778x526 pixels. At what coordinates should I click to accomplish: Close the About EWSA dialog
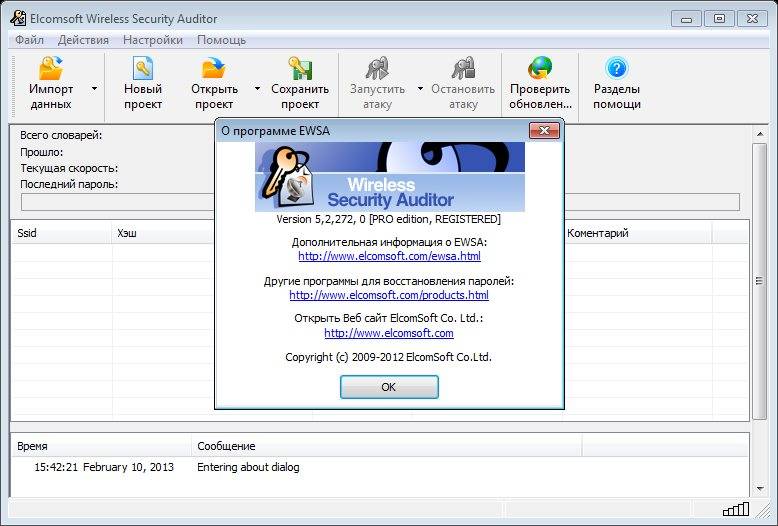(544, 131)
